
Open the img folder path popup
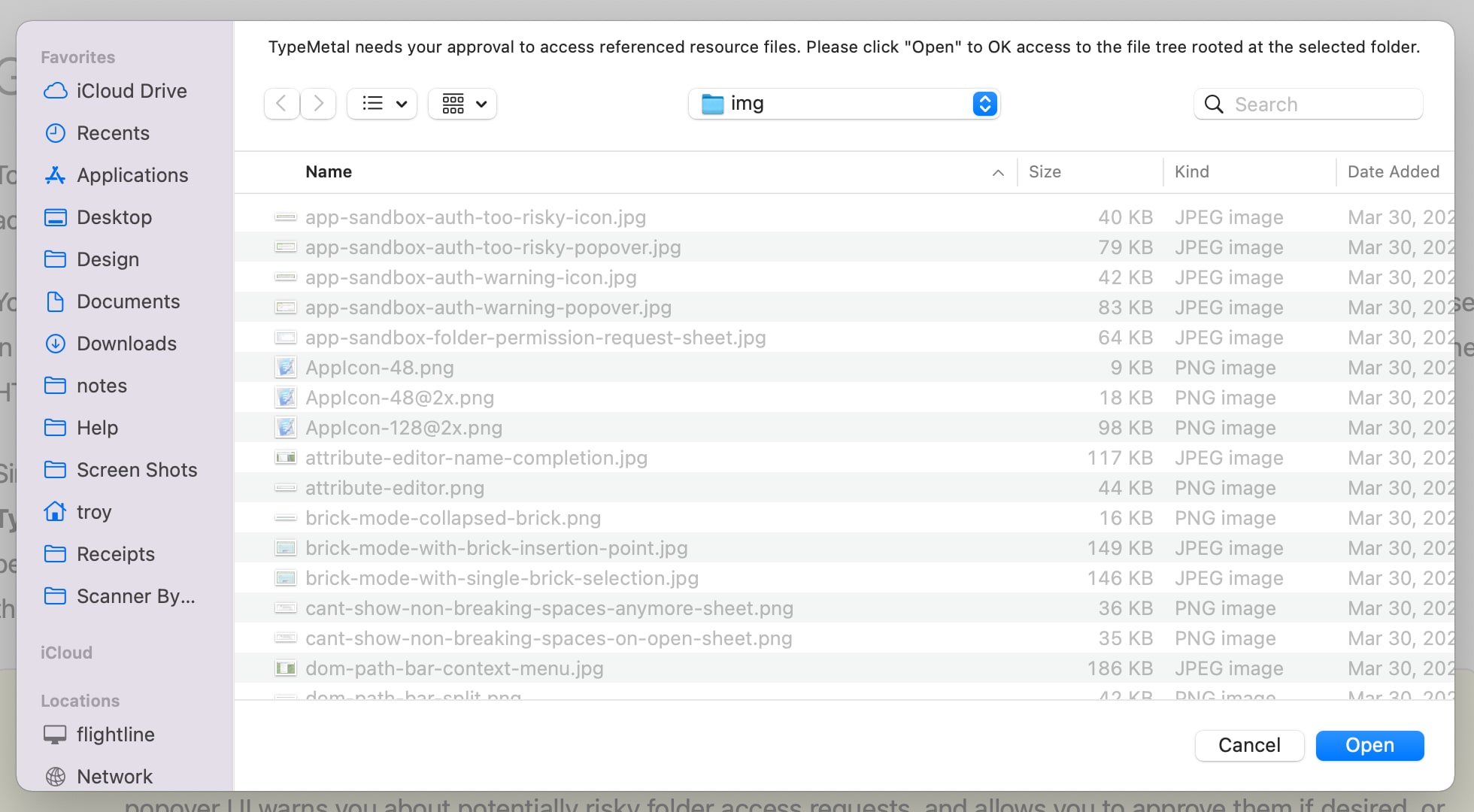point(844,104)
